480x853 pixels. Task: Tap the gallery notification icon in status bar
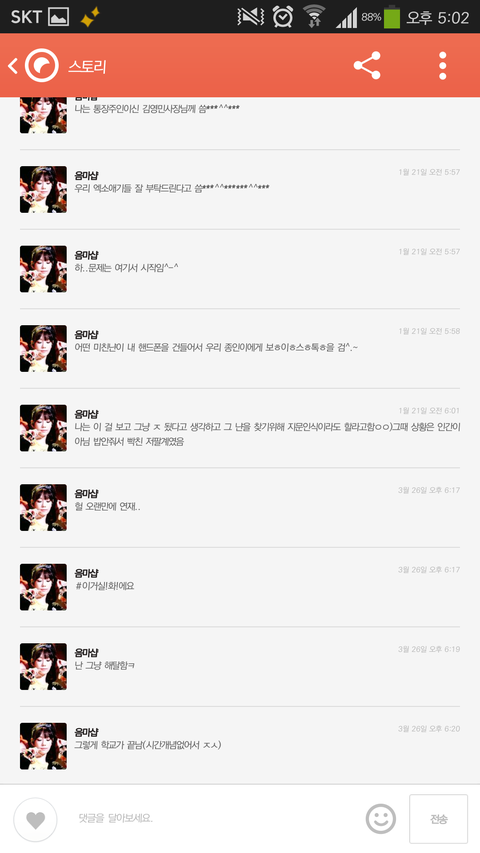pos(59,17)
